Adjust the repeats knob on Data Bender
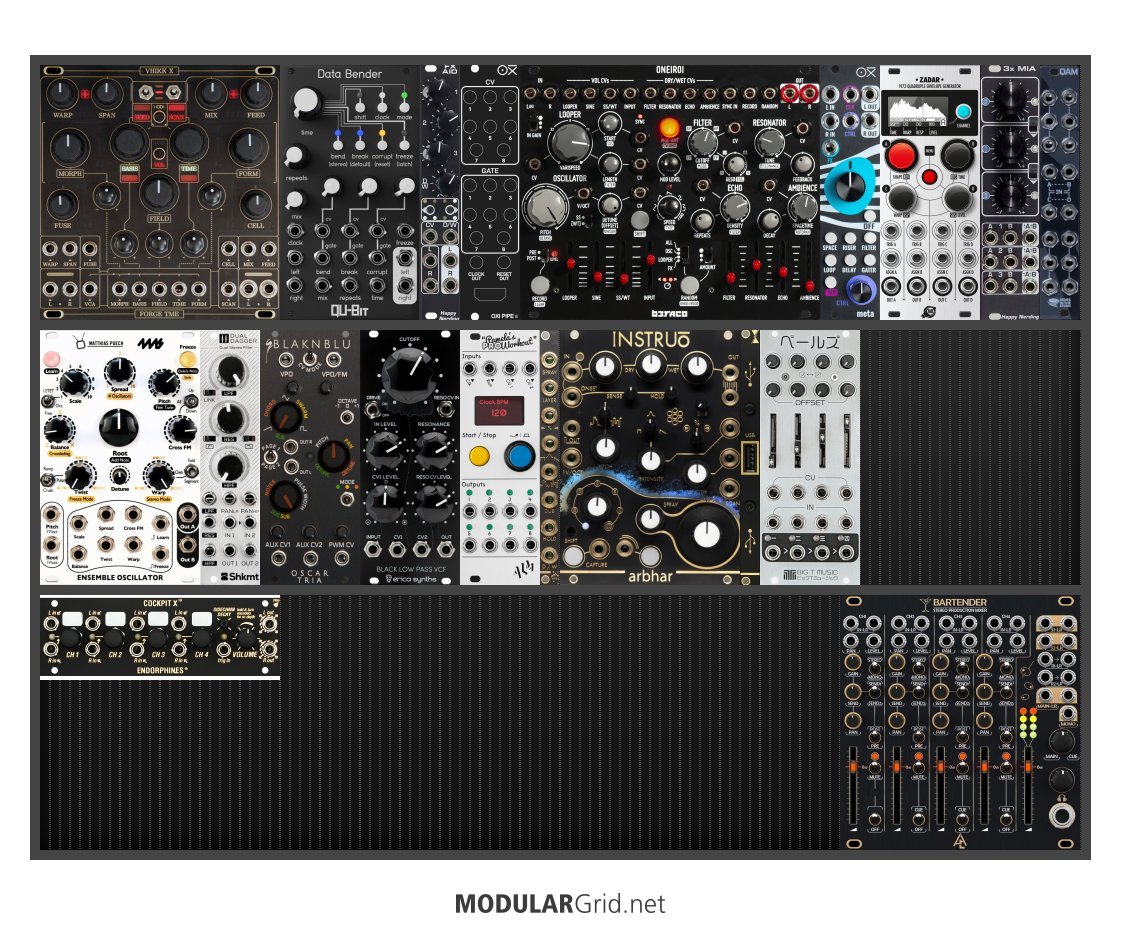Screen dimensions: 1121x925 coord(297,155)
